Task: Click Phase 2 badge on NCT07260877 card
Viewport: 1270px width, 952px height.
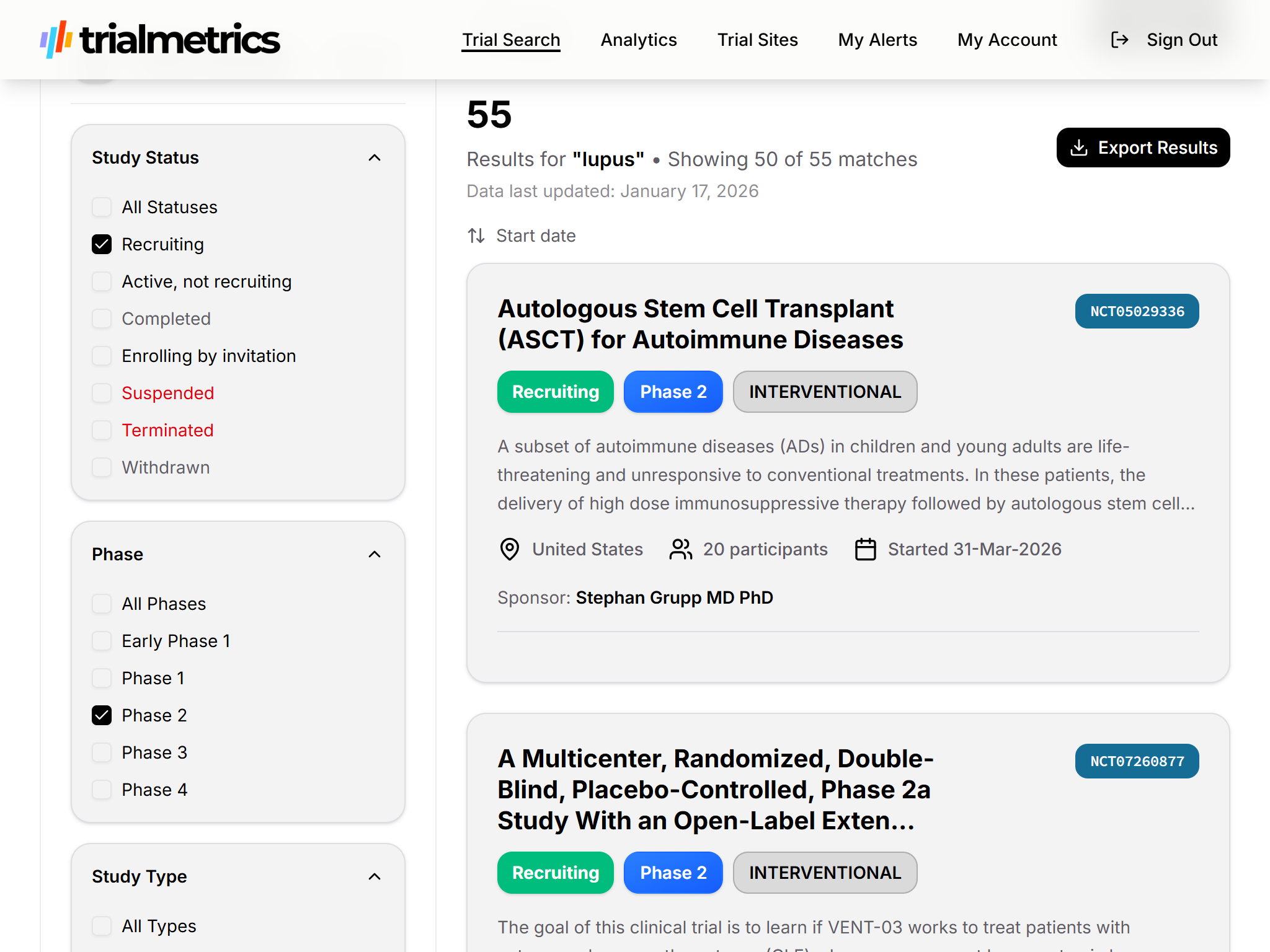Action: coord(673,873)
